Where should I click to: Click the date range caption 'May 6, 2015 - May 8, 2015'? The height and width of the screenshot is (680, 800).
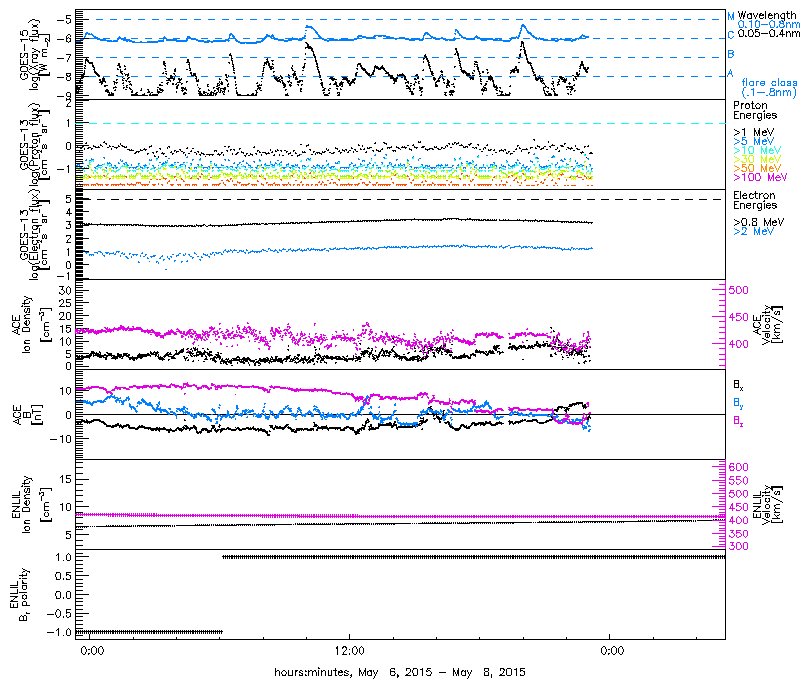coord(442,672)
